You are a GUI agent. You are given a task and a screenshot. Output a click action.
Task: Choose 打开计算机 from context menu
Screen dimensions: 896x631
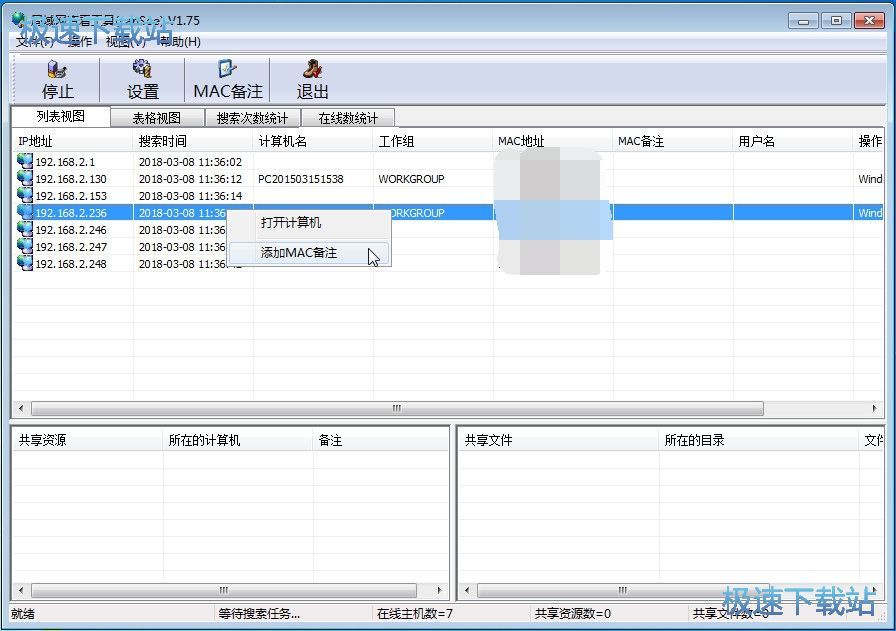(309, 223)
